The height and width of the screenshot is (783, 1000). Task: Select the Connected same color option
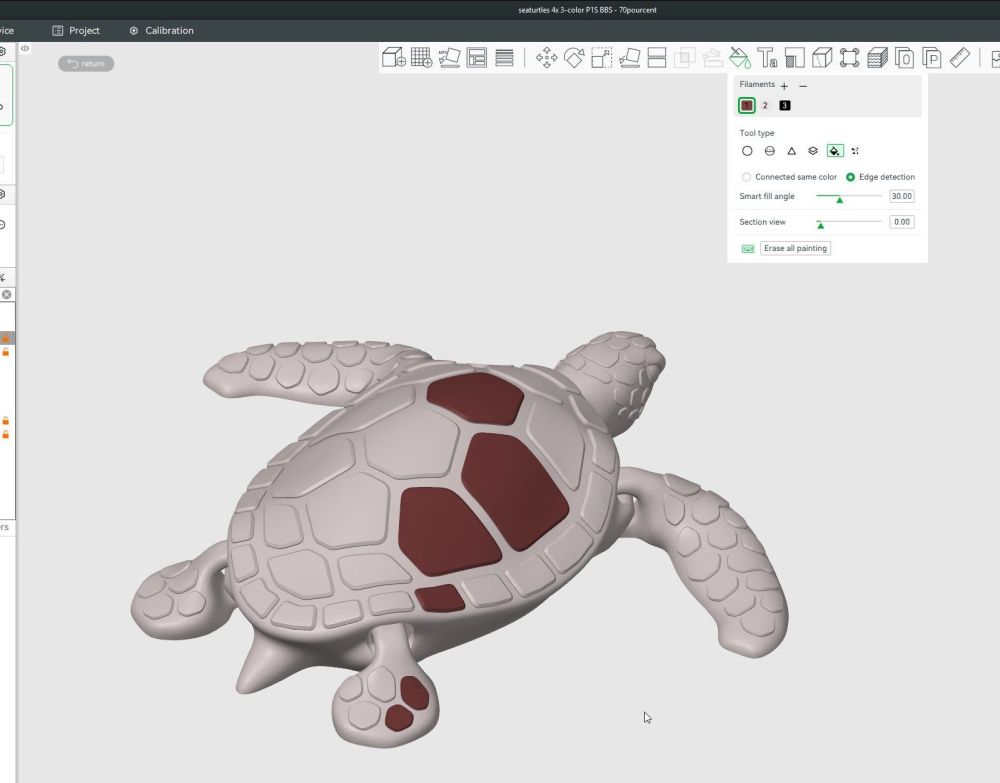(x=747, y=177)
